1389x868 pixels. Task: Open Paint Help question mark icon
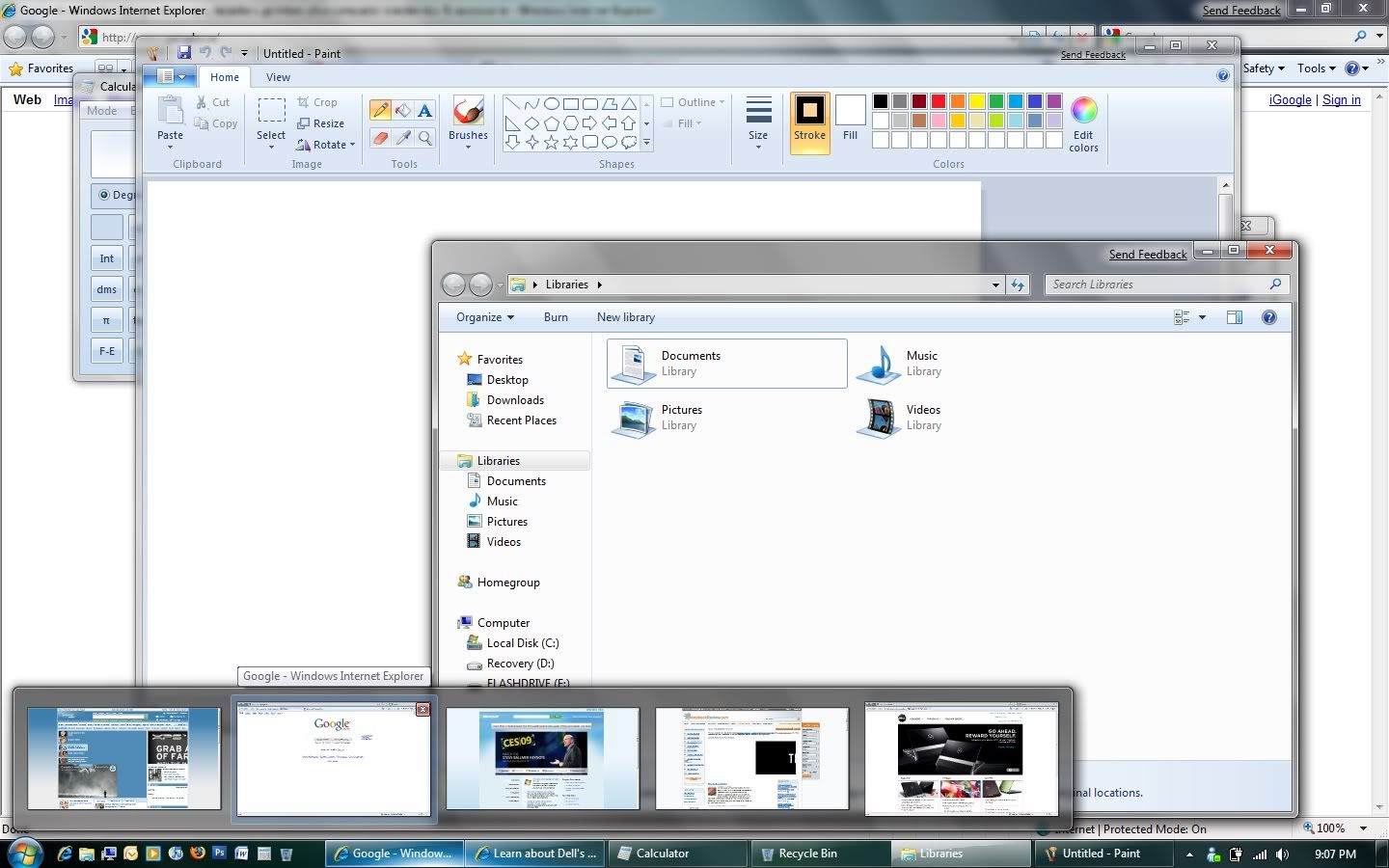pyautogui.click(x=1223, y=76)
